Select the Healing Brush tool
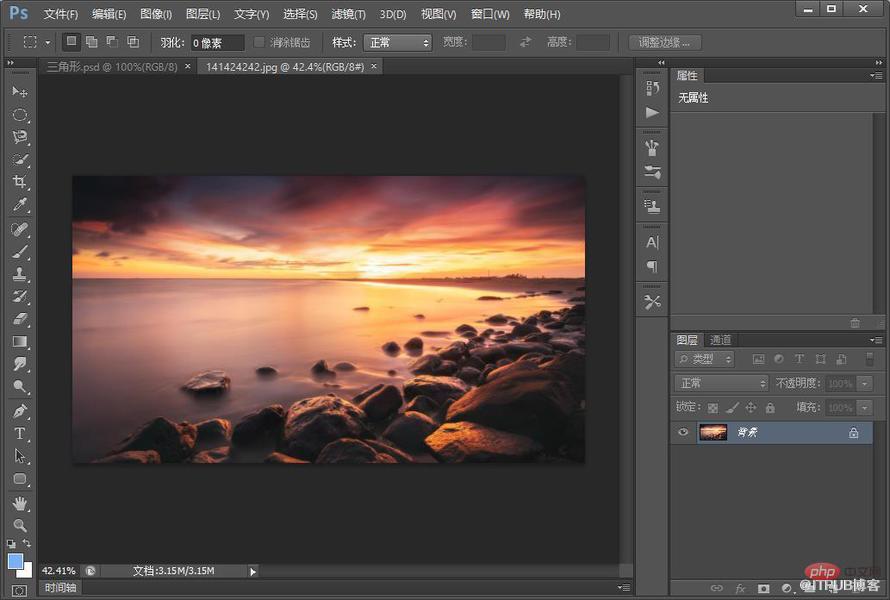 coord(20,229)
